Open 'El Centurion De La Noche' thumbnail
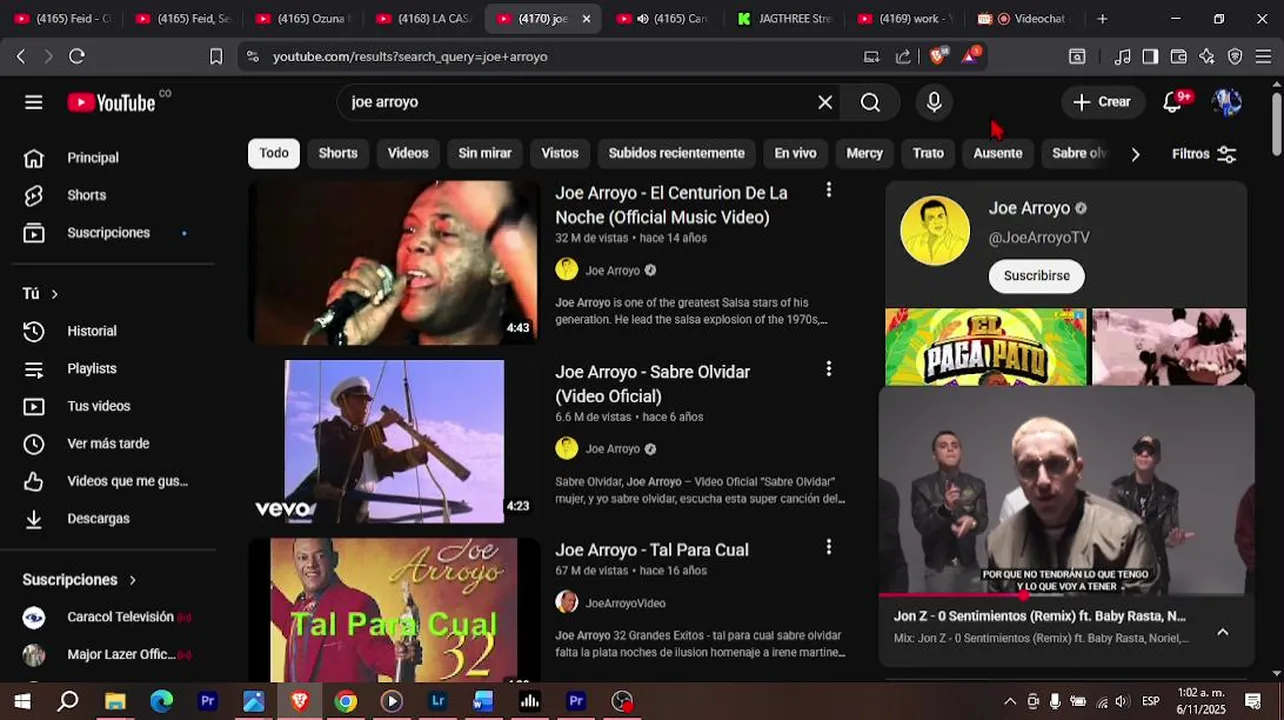The image size is (1284, 720). [x=394, y=263]
